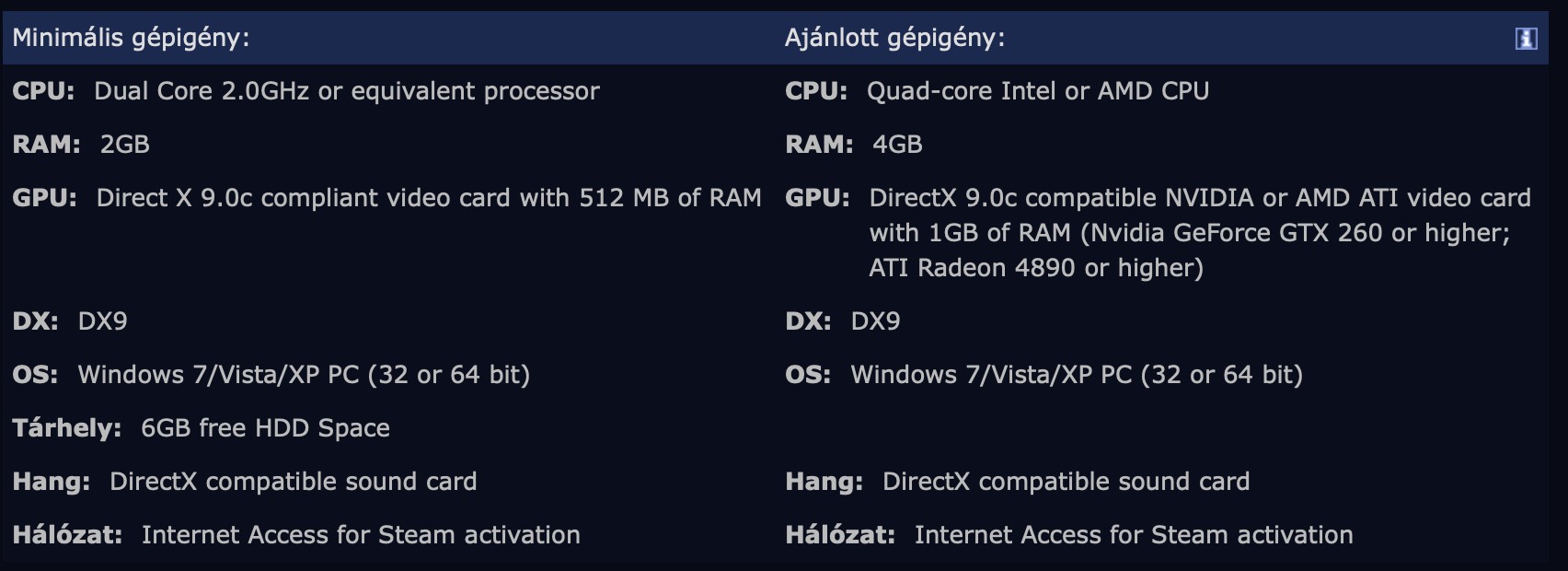The image size is (1568, 571).
Task: Click the "ATI Radeon 4890 or higher" line
Action: [x=1036, y=268]
